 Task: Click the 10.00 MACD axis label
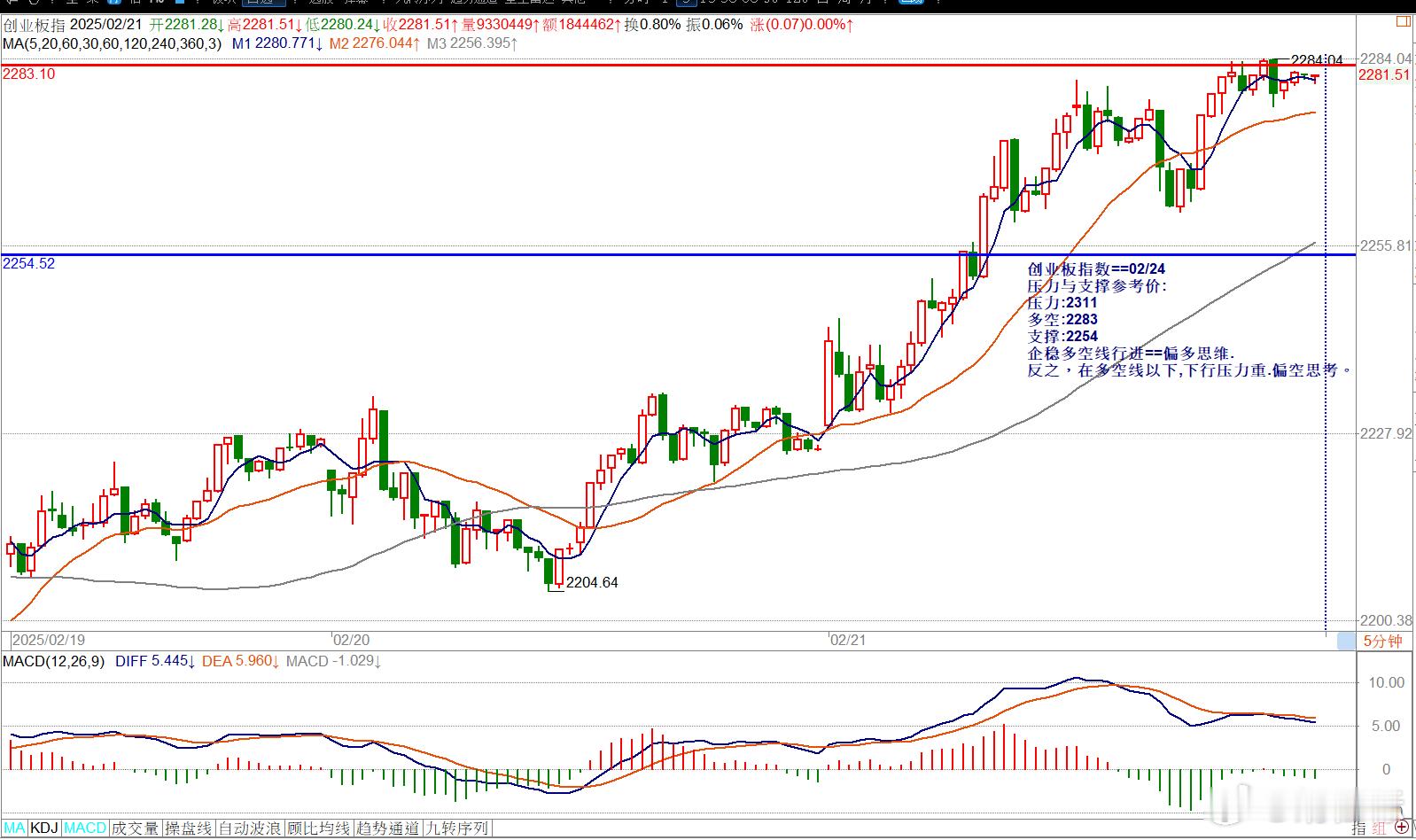click(x=1386, y=682)
